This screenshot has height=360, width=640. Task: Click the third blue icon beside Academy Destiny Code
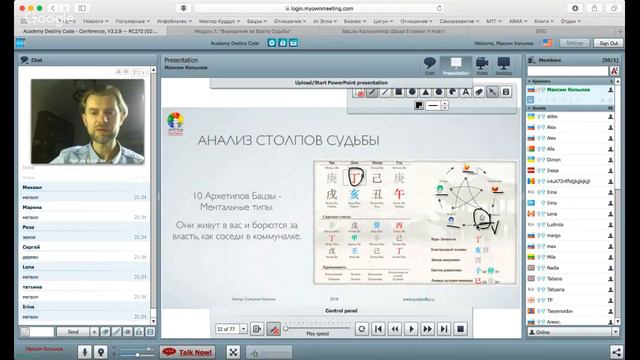(293, 42)
